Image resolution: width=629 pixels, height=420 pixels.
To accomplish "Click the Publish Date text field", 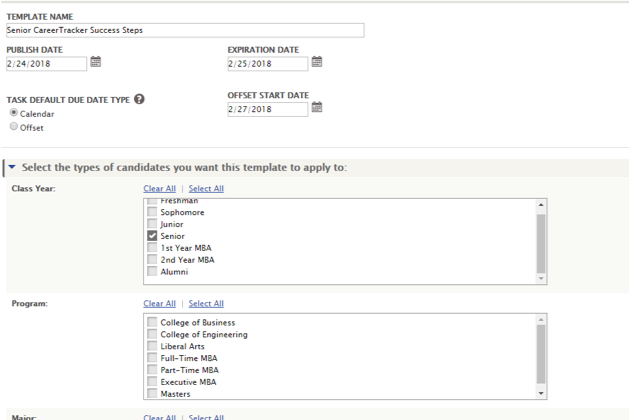I will (x=47, y=64).
